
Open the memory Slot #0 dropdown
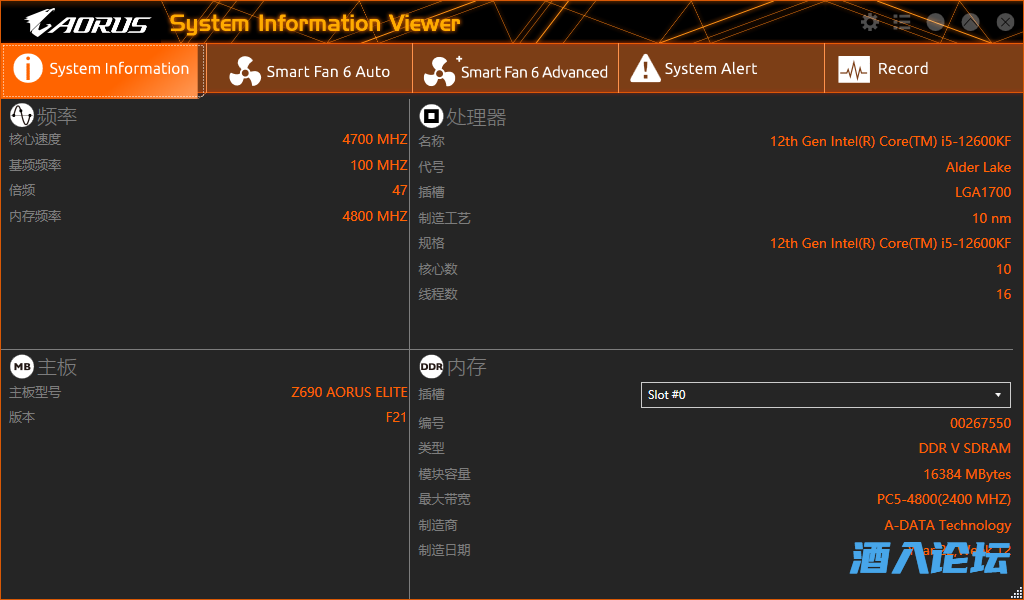pyautogui.click(x=825, y=395)
